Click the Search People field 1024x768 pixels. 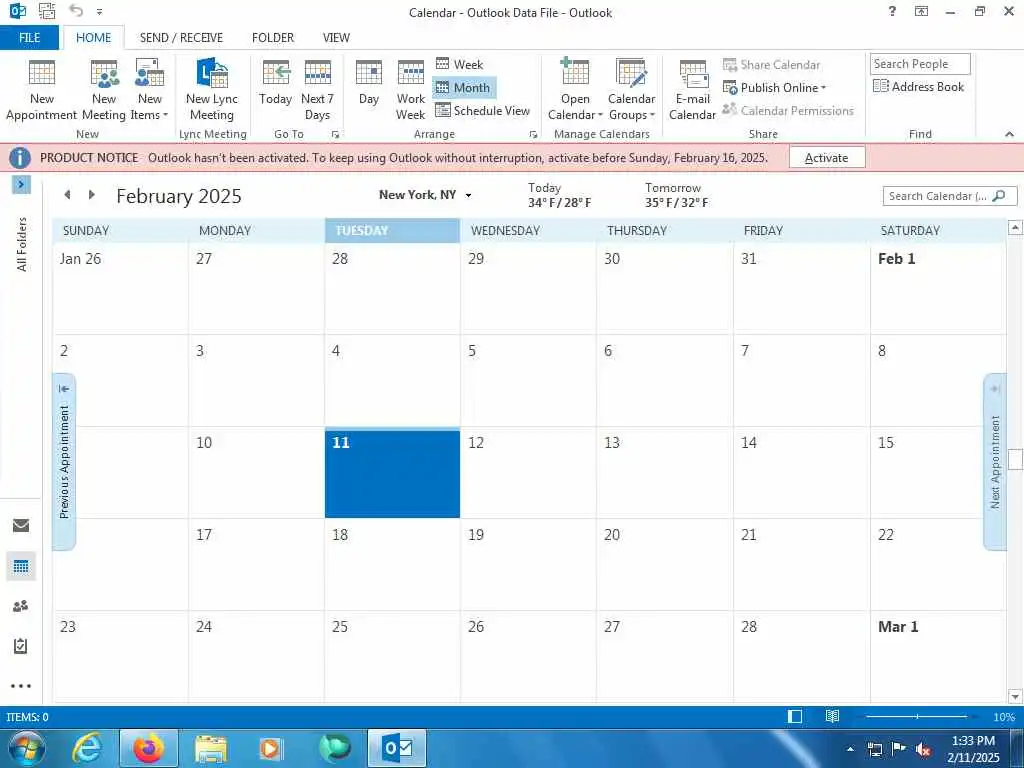(920, 64)
